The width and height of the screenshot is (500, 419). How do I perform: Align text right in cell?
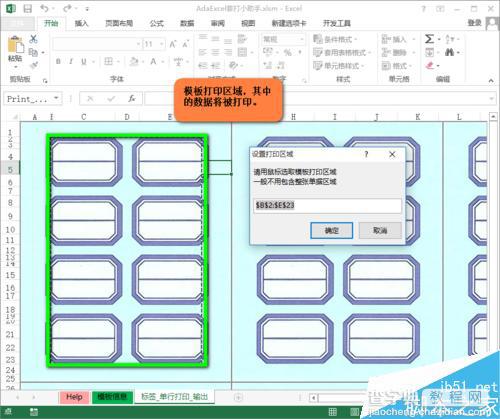[x=228, y=52]
